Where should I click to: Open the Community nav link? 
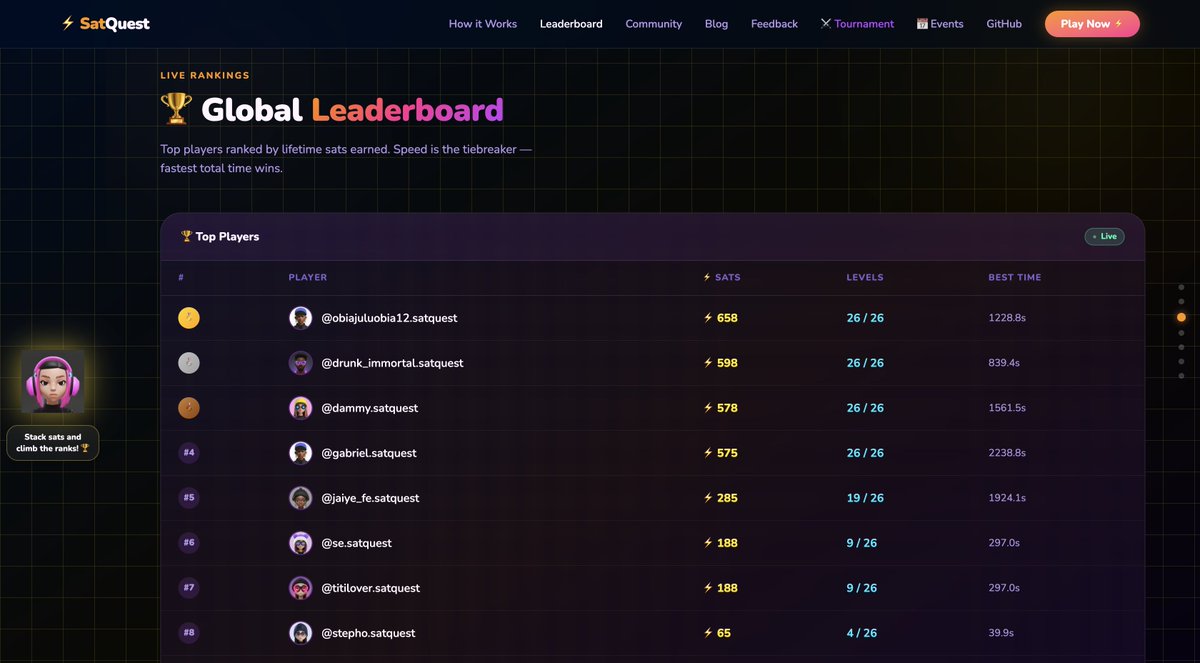pos(654,24)
